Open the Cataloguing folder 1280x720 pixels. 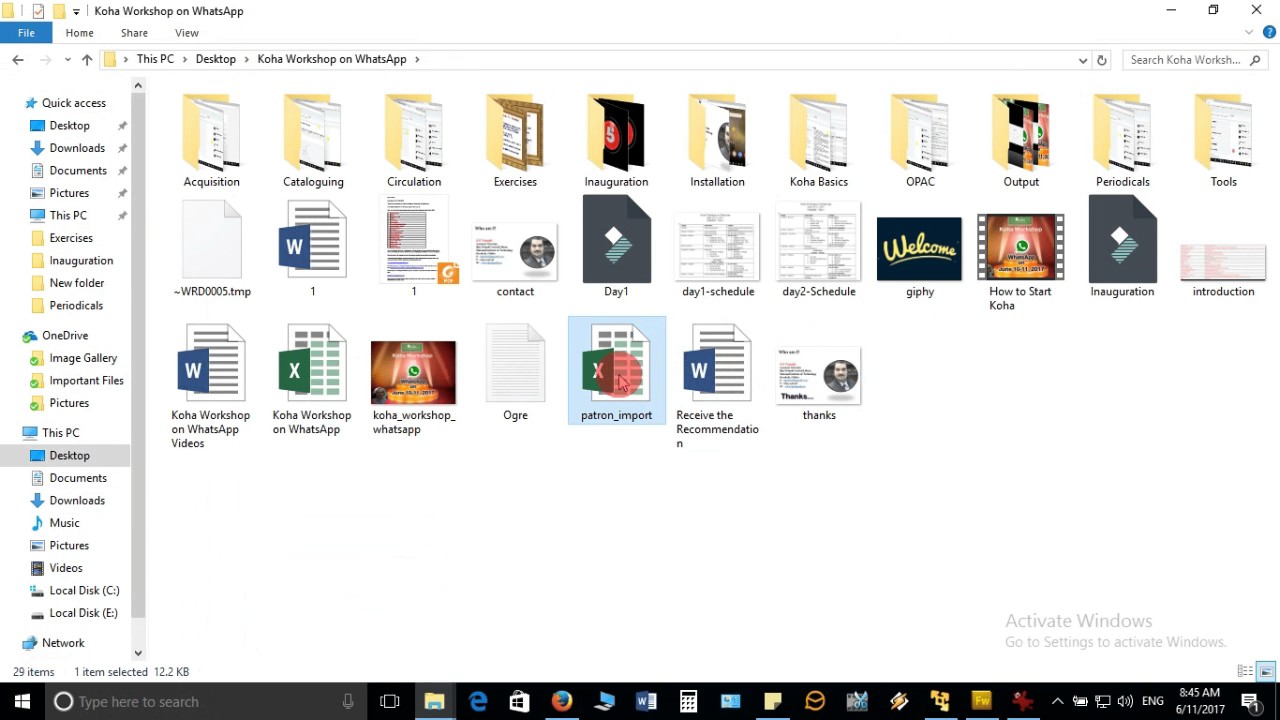coord(313,140)
